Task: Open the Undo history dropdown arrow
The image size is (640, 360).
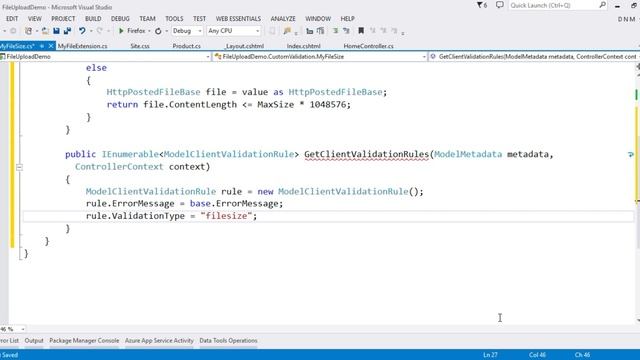Action: tap(91, 31)
